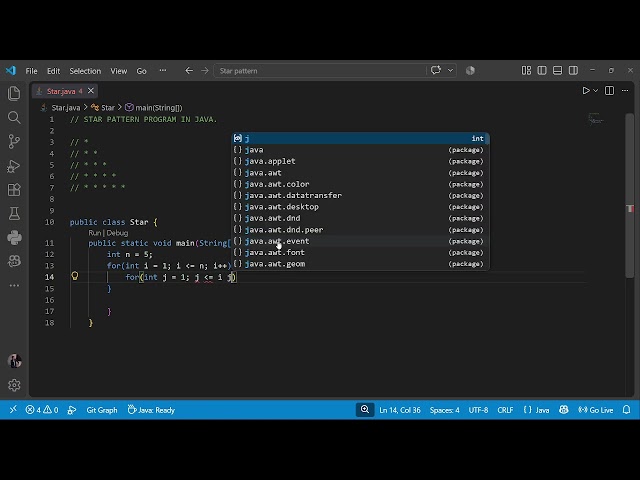Open the View menu
Image resolution: width=640 pixels, height=480 pixels.
pos(118,71)
